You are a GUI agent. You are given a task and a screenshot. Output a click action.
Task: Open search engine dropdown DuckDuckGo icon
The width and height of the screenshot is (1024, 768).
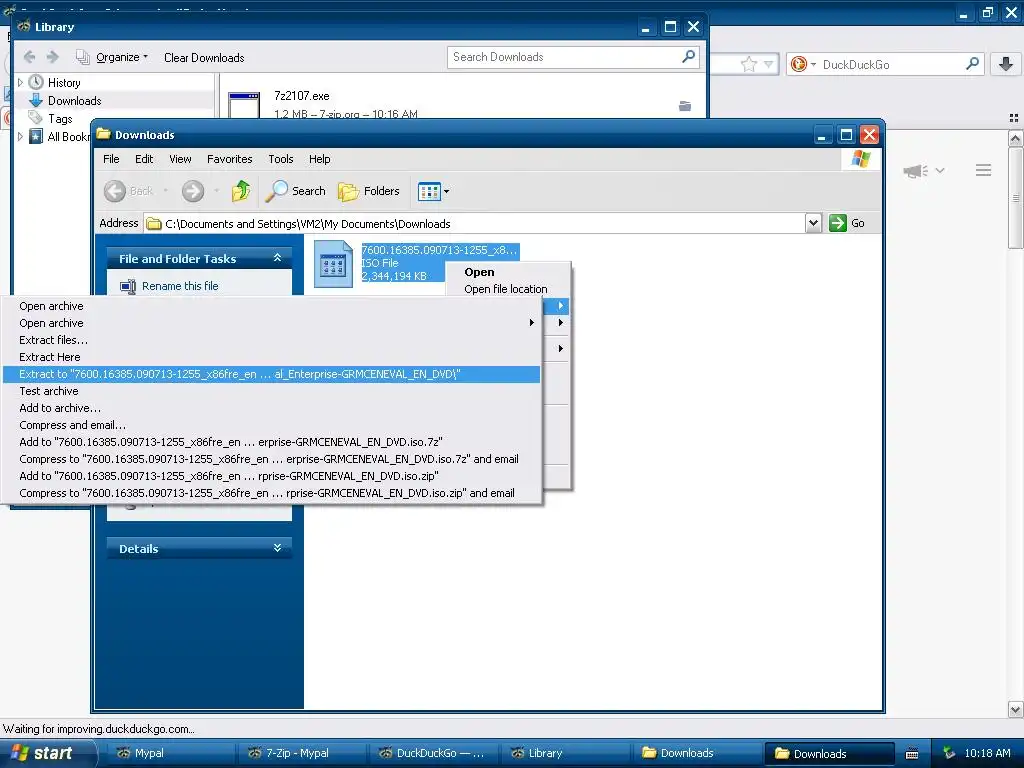pos(803,64)
